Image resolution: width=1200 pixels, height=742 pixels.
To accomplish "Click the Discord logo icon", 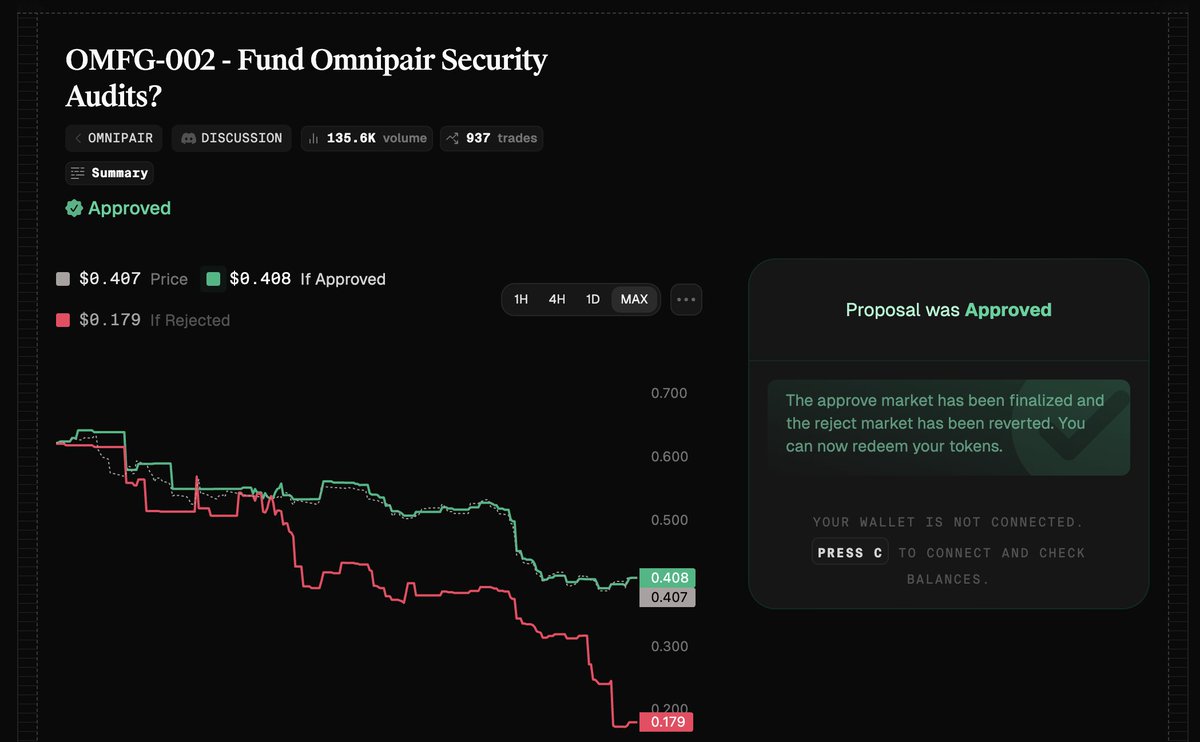I will [x=188, y=138].
